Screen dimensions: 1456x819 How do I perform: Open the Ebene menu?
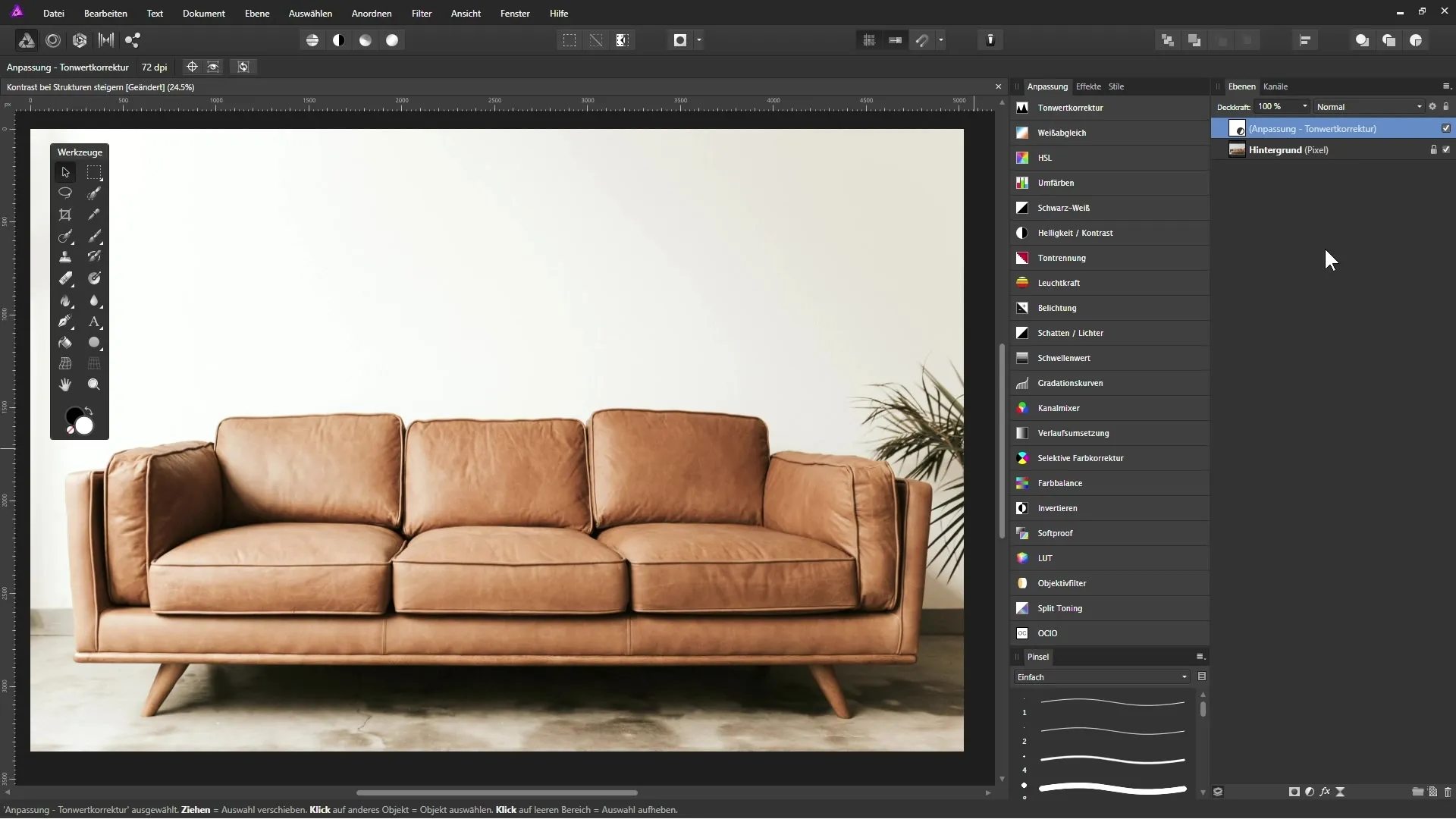257,13
